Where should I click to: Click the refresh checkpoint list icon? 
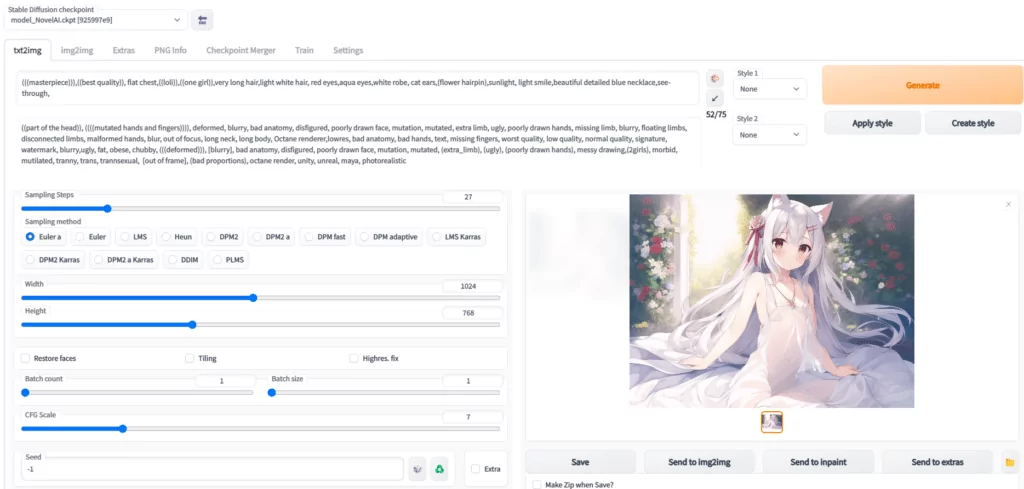[202, 20]
